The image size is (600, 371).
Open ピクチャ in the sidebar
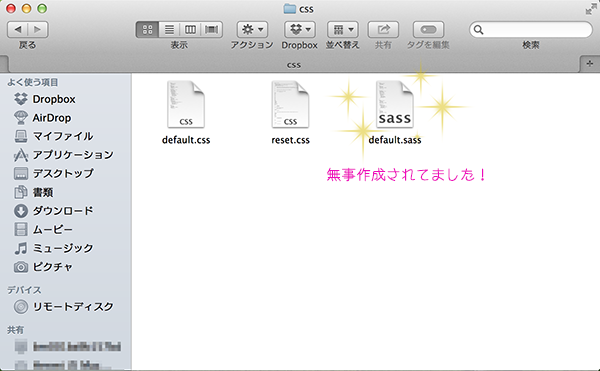pos(43,267)
